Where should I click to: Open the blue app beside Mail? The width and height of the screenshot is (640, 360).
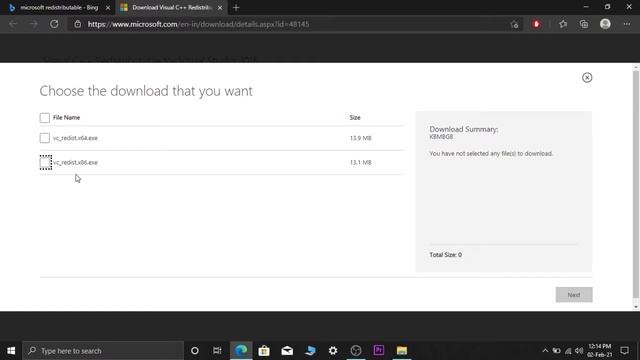(x=310, y=351)
